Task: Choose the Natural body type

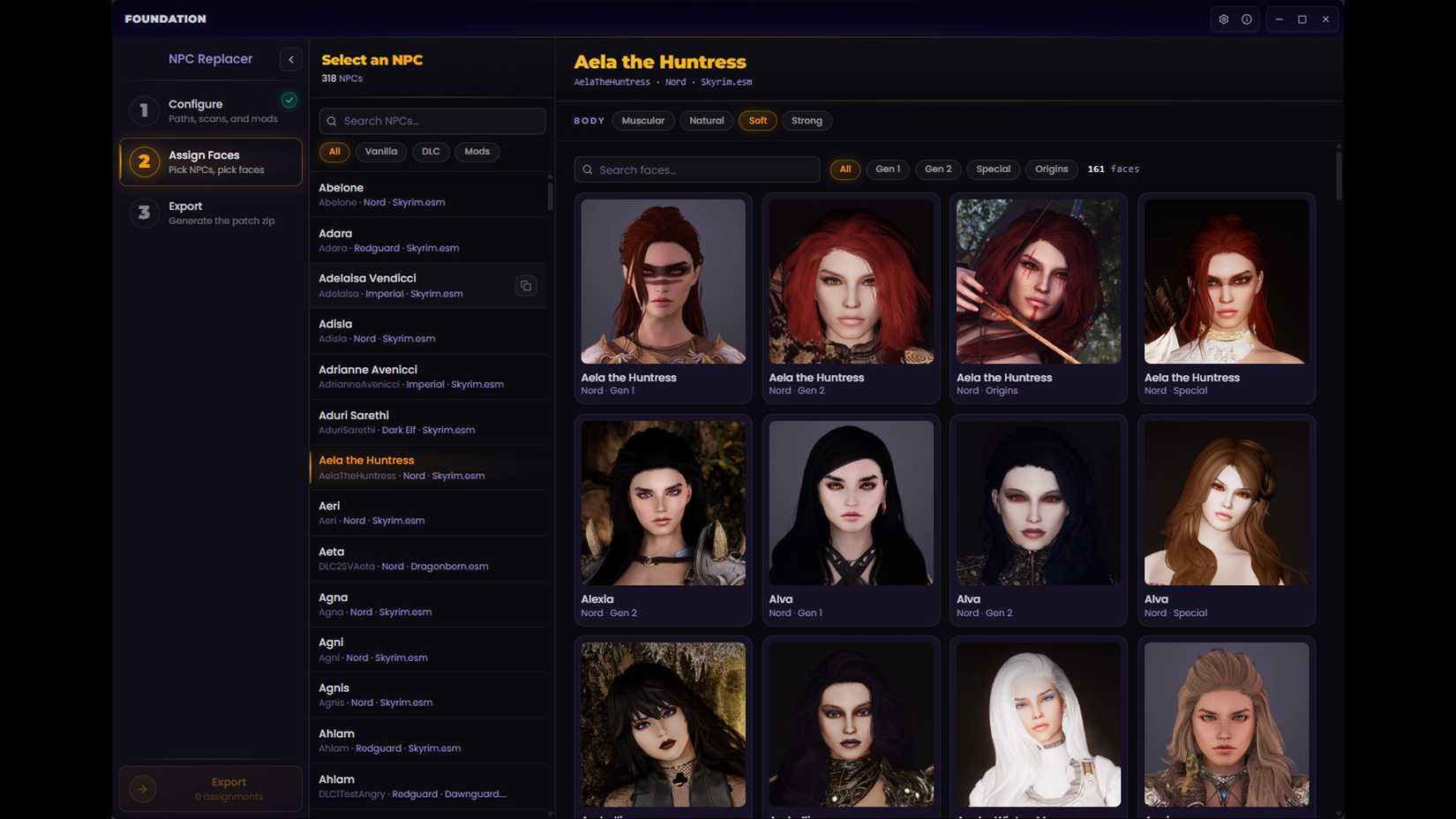Action: pyautogui.click(x=707, y=121)
